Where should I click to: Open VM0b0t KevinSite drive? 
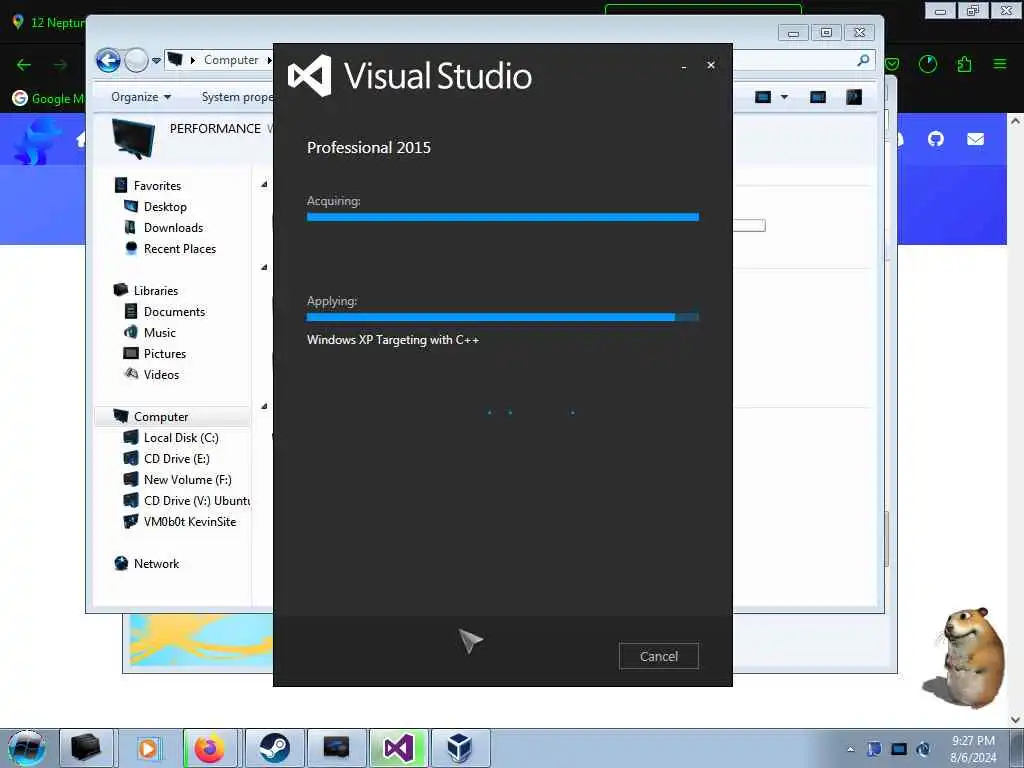189,521
